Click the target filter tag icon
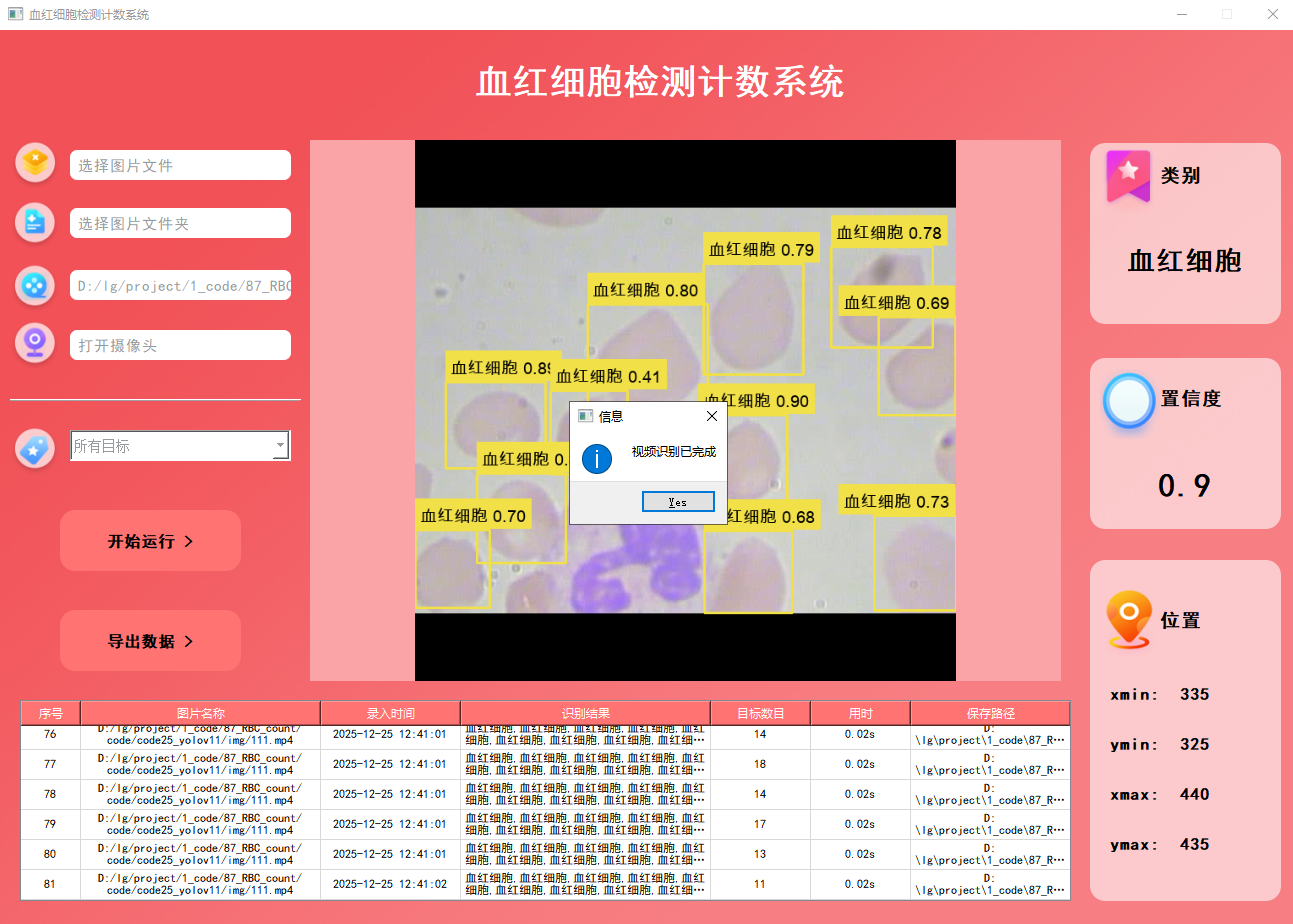Screen dimensions: 1293x924 pos(35,448)
